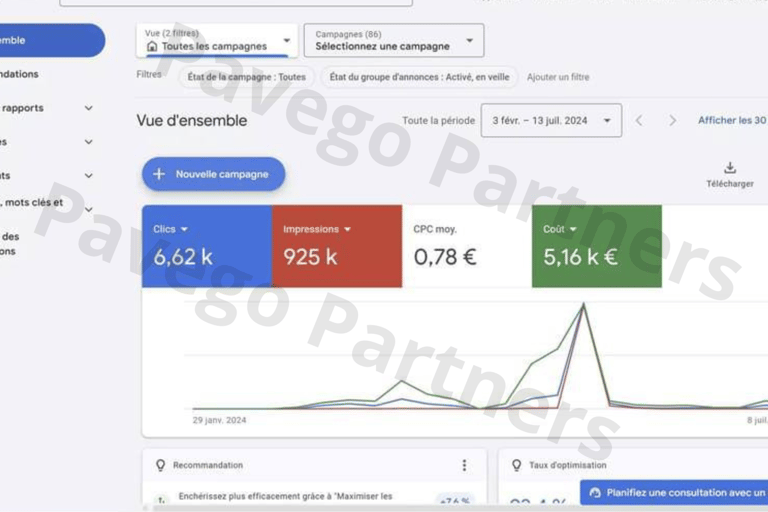This screenshot has height=512, width=768.
Task: Open the 'ndations' sidebar item
Action: [19, 74]
